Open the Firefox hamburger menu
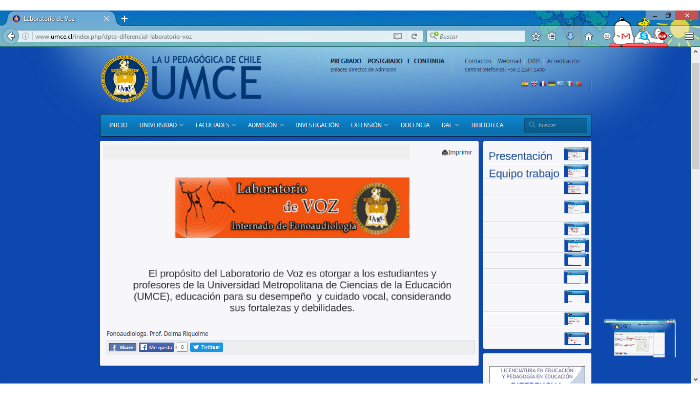 [x=689, y=36]
